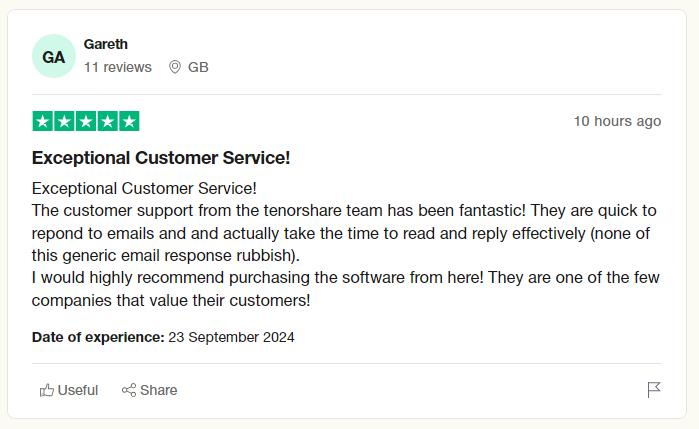Click the "10 hours ago" timestamp
The image size is (699, 429).
(617, 121)
